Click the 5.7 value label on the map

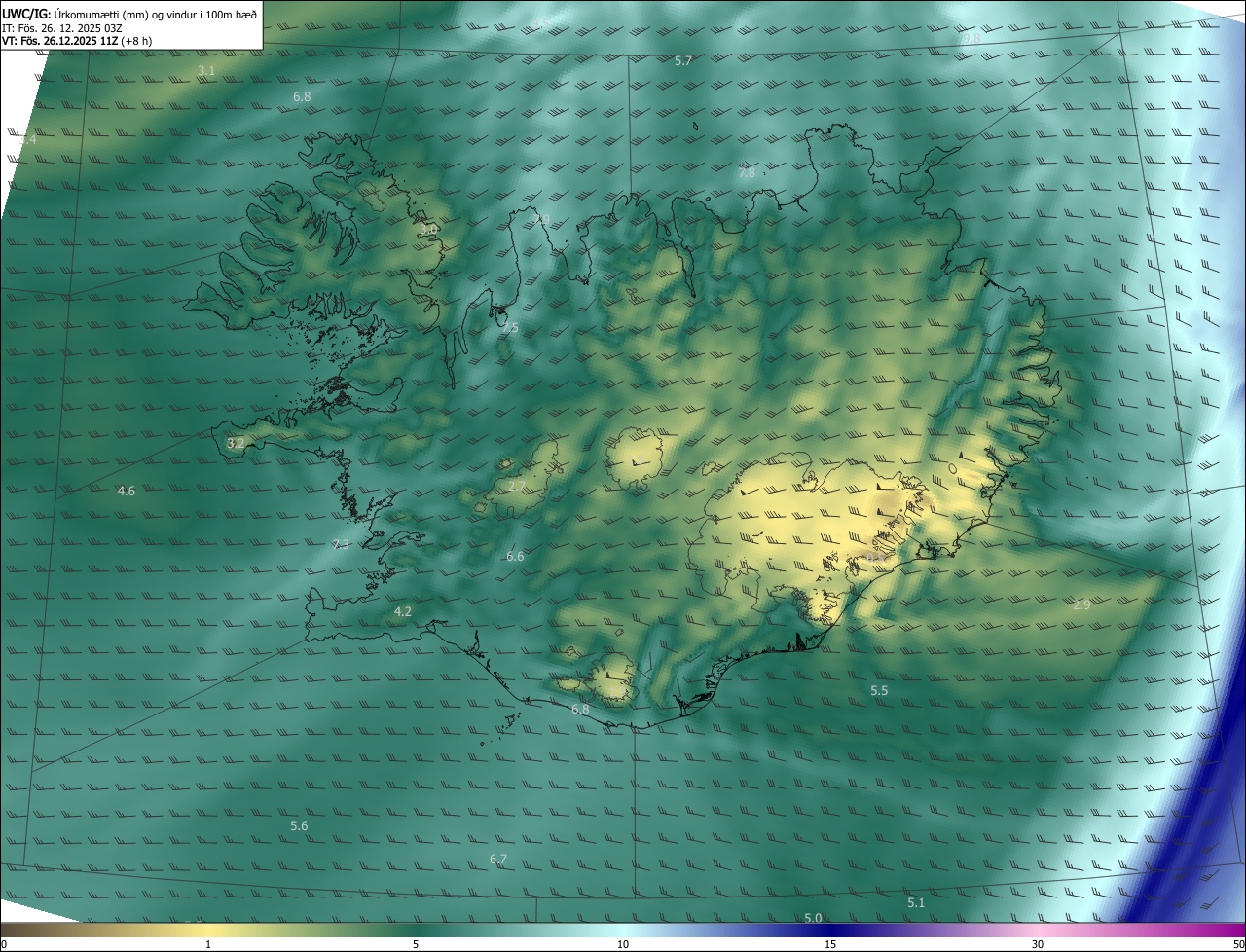683,61
